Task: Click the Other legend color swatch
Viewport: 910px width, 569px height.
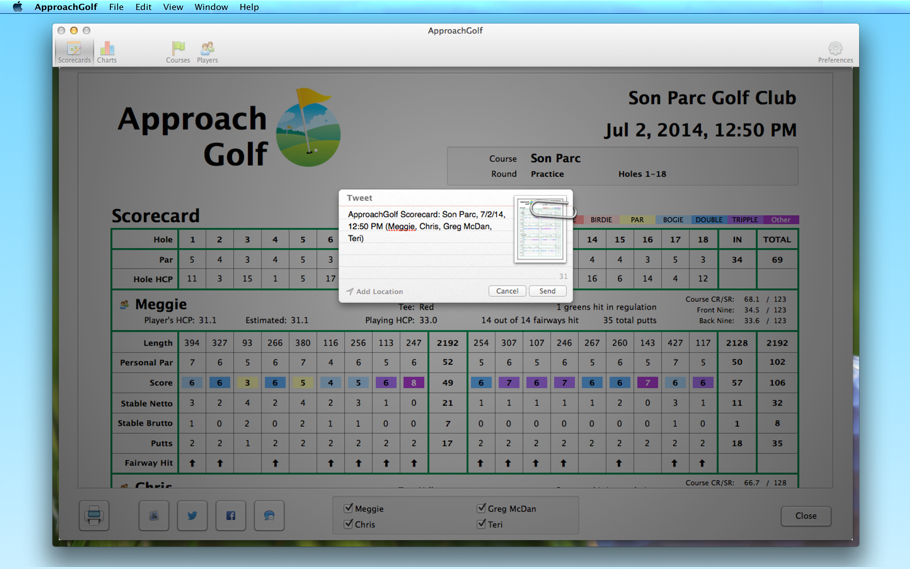Action: click(781, 219)
